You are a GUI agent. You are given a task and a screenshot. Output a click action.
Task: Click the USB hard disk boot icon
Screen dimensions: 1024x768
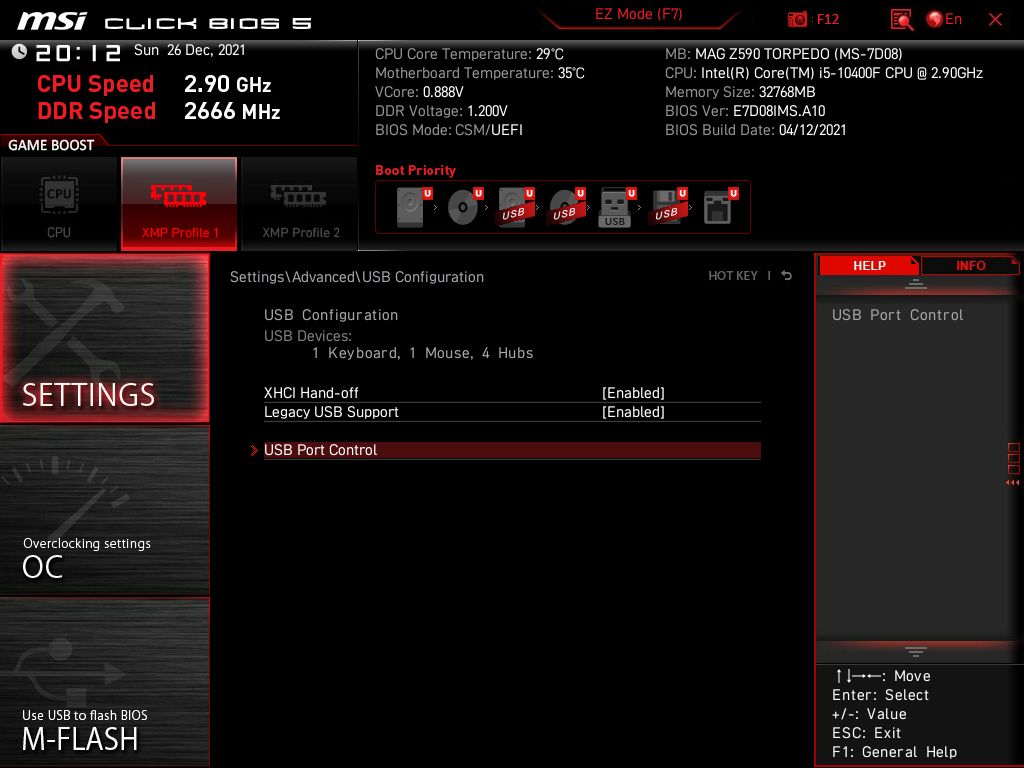513,208
